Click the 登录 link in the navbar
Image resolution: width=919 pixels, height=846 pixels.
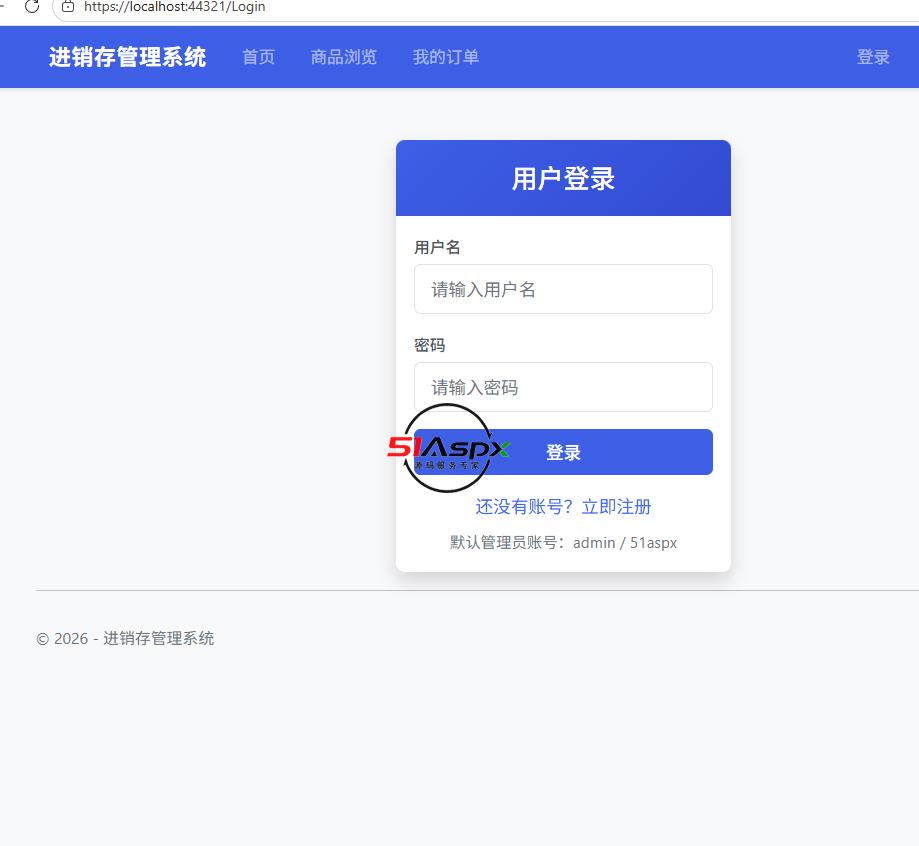point(873,57)
